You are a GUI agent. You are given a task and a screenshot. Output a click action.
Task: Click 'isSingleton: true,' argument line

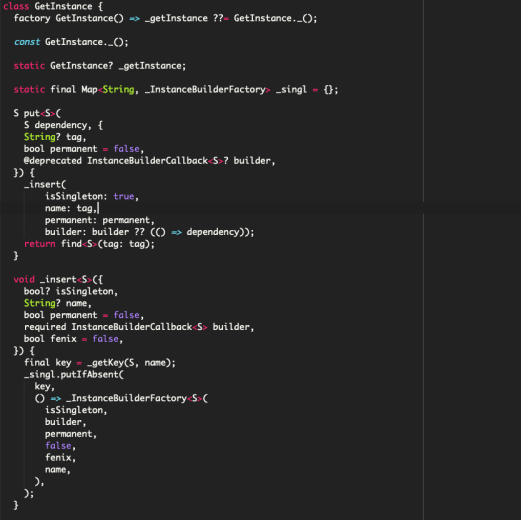92,196
